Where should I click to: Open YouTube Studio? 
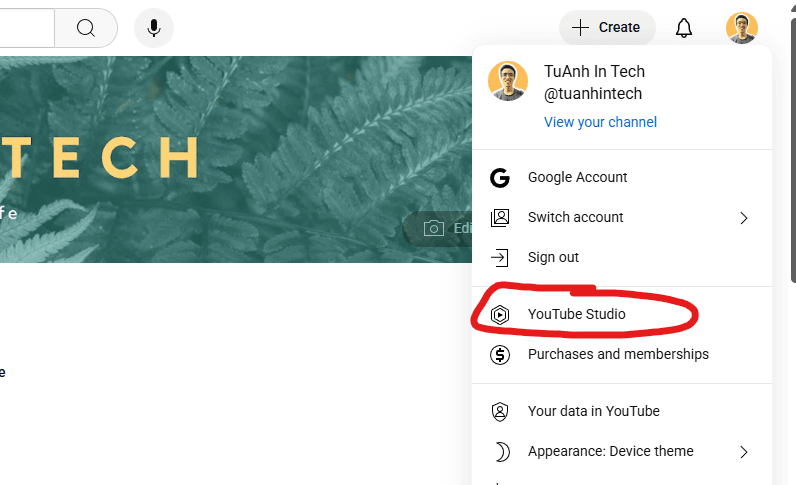(622, 314)
